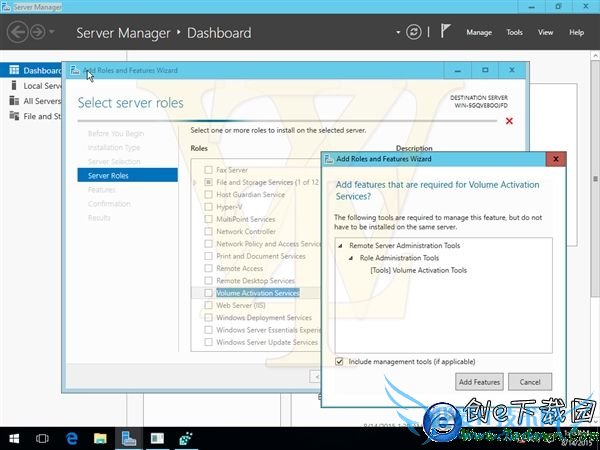Open the navigation history dropdown arrow
Image resolution: width=600 pixels, height=450 pixels.
click(x=52, y=32)
